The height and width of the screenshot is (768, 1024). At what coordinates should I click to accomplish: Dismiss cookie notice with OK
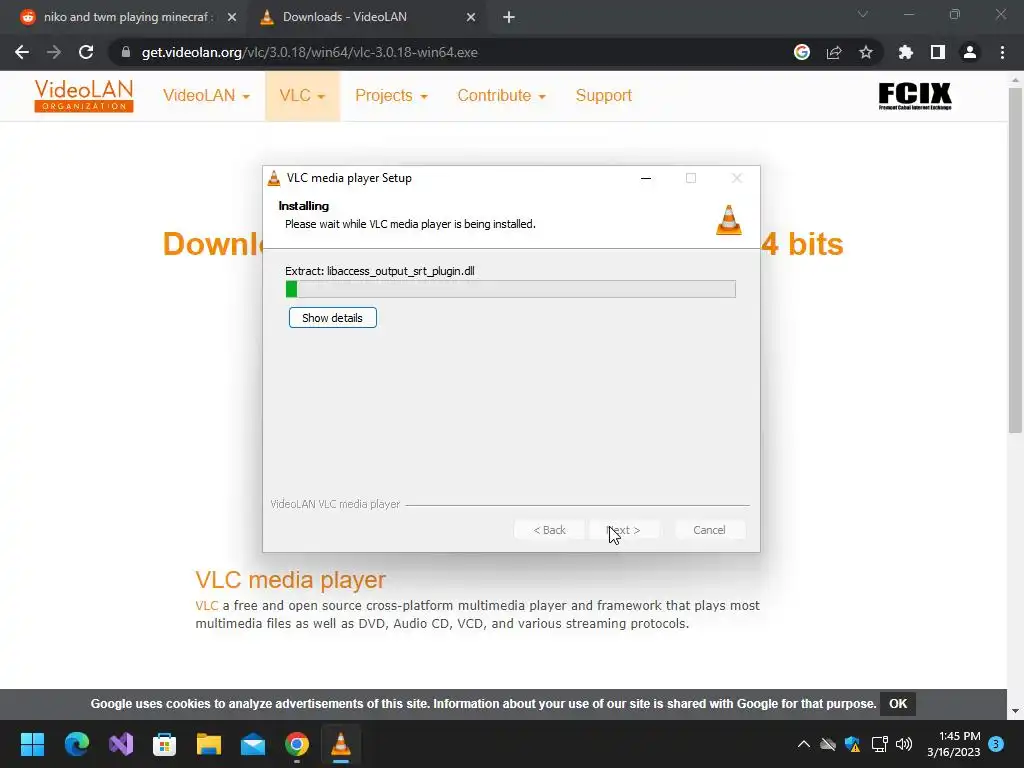point(898,704)
